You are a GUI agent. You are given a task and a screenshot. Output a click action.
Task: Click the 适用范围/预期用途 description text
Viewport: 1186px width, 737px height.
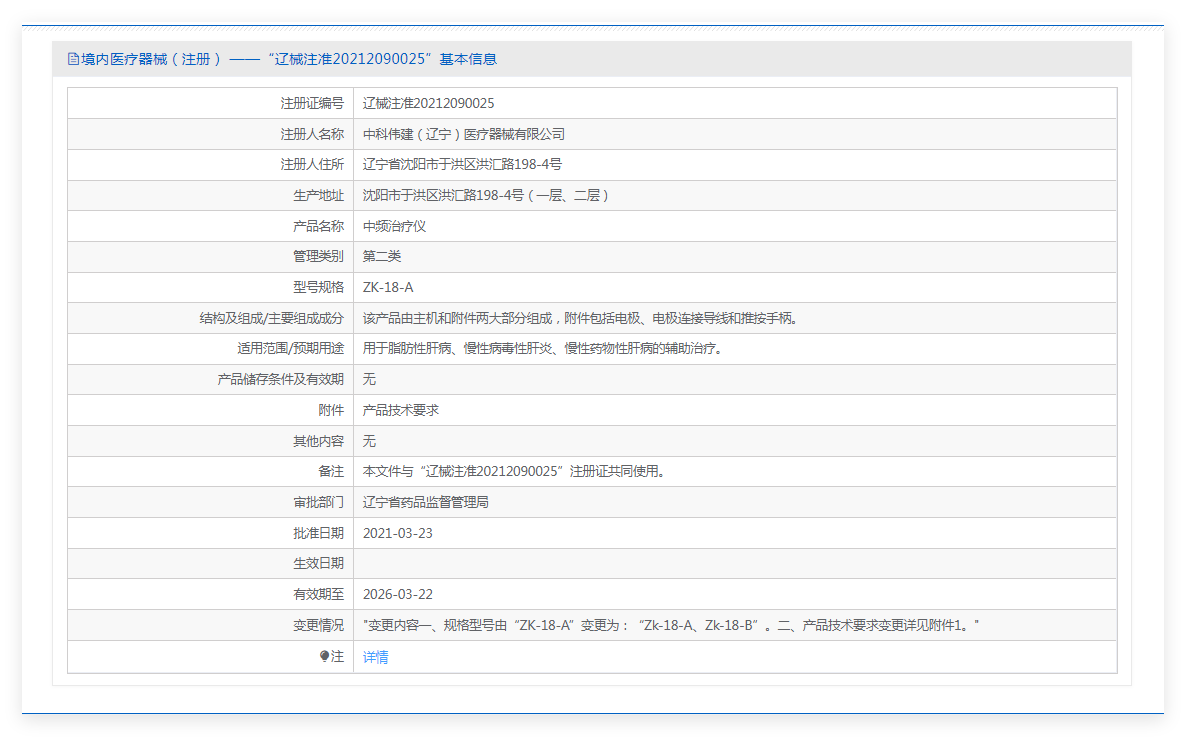point(542,348)
